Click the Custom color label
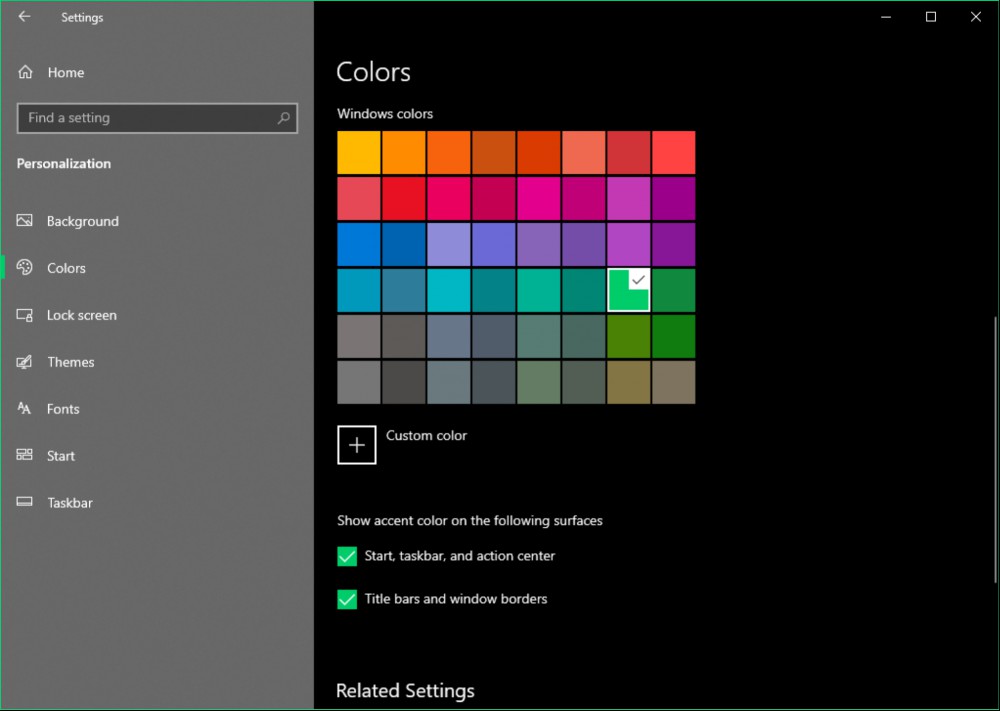The image size is (1000, 711). point(426,436)
